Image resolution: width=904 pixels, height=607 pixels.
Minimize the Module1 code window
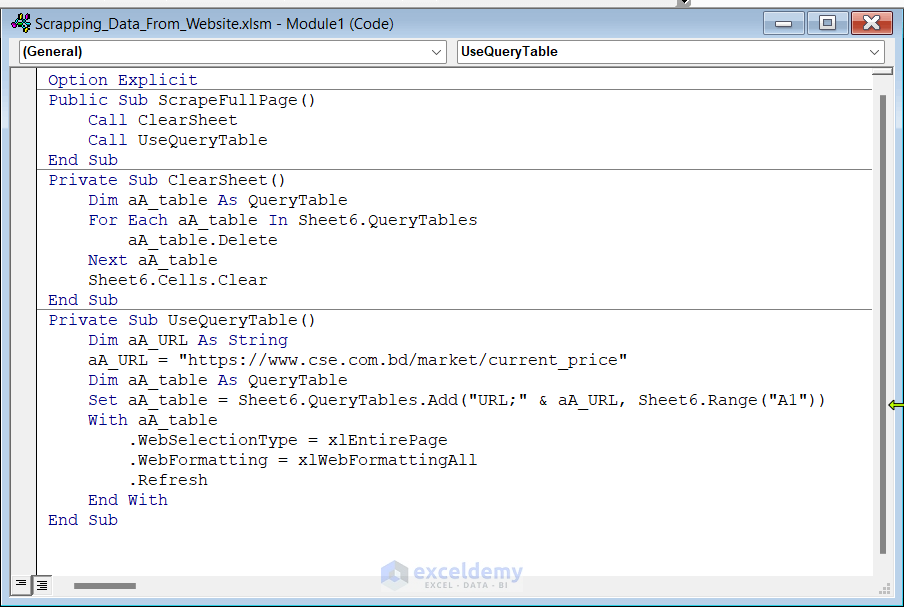784,23
